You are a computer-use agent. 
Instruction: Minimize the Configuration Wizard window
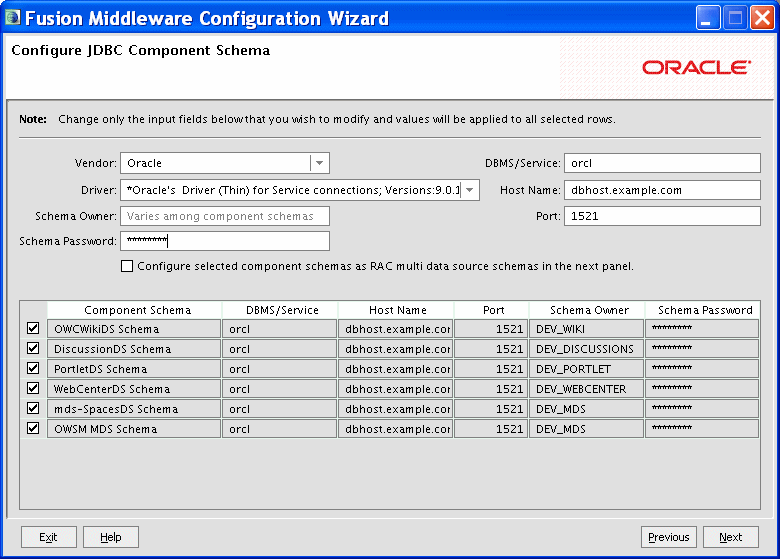[707, 18]
